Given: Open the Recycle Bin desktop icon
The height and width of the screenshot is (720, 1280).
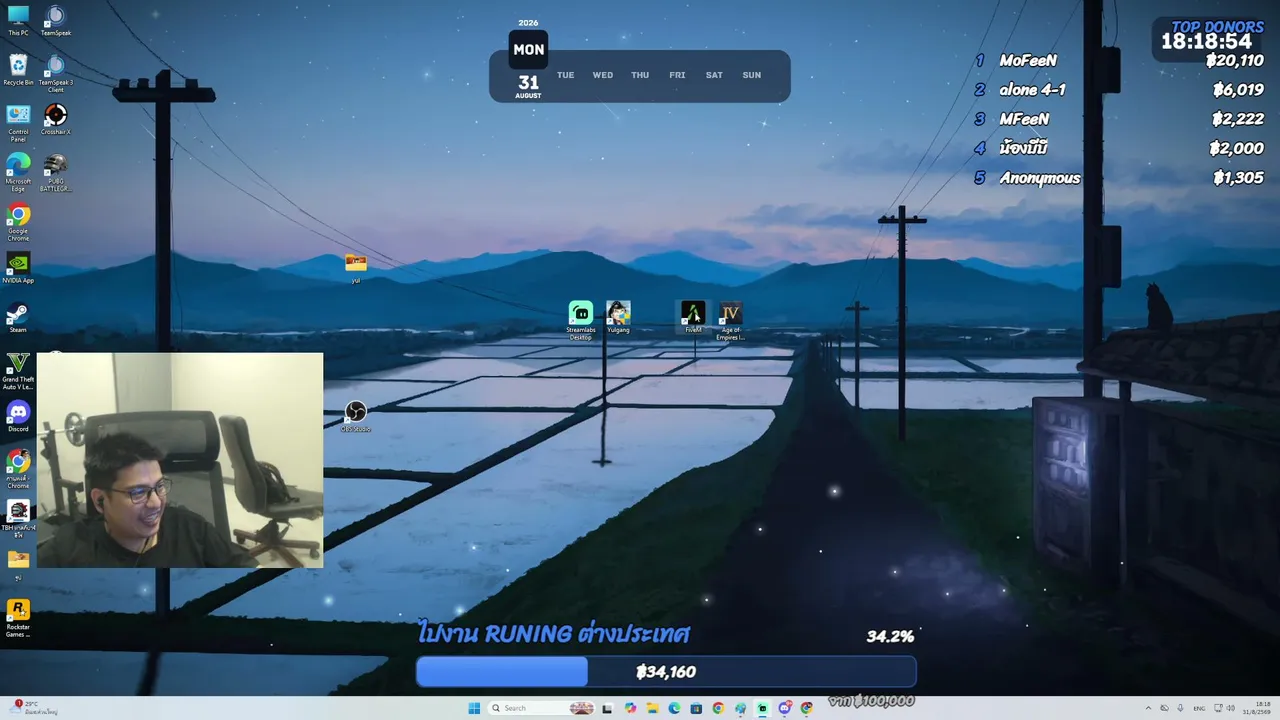Looking at the screenshot, I should click(18, 70).
